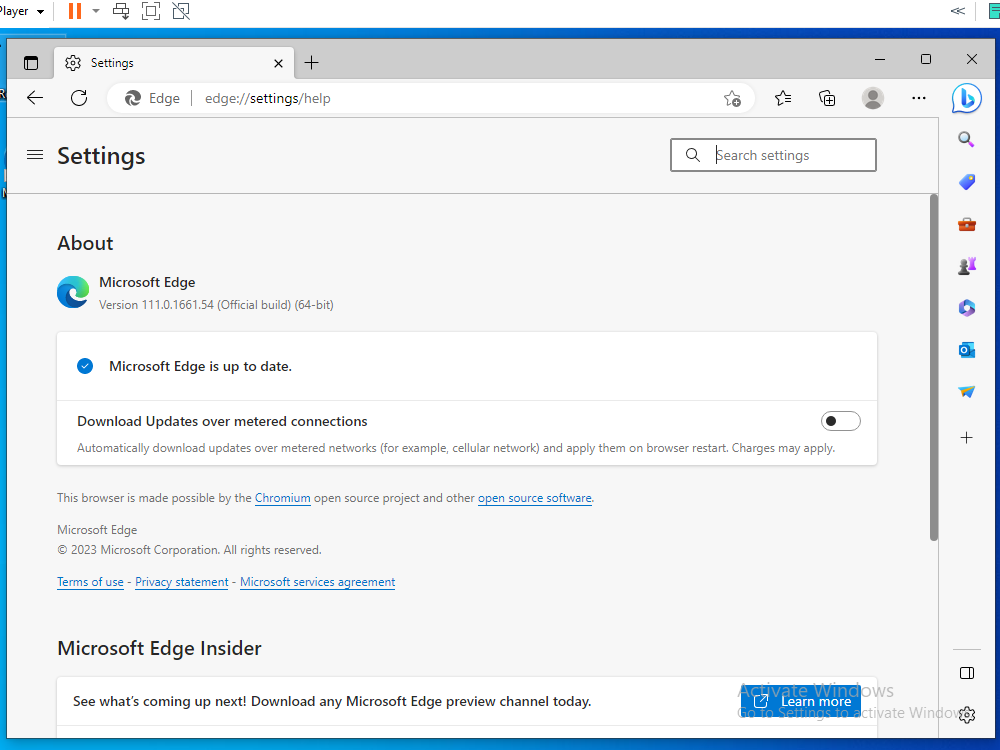The width and height of the screenshot is (1000, 750).
Task: Open sidebar Drop paper plane icon
Action: coord(966,392)
